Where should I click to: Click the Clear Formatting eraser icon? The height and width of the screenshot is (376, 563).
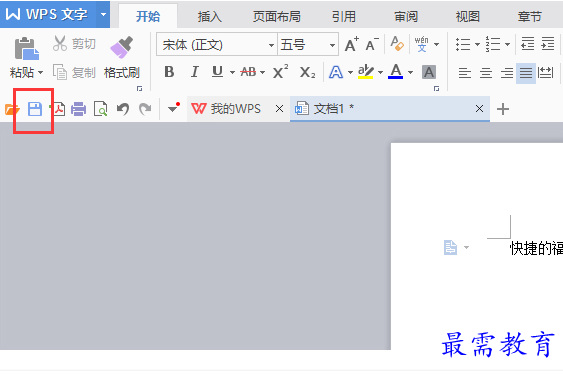[397, 44]
